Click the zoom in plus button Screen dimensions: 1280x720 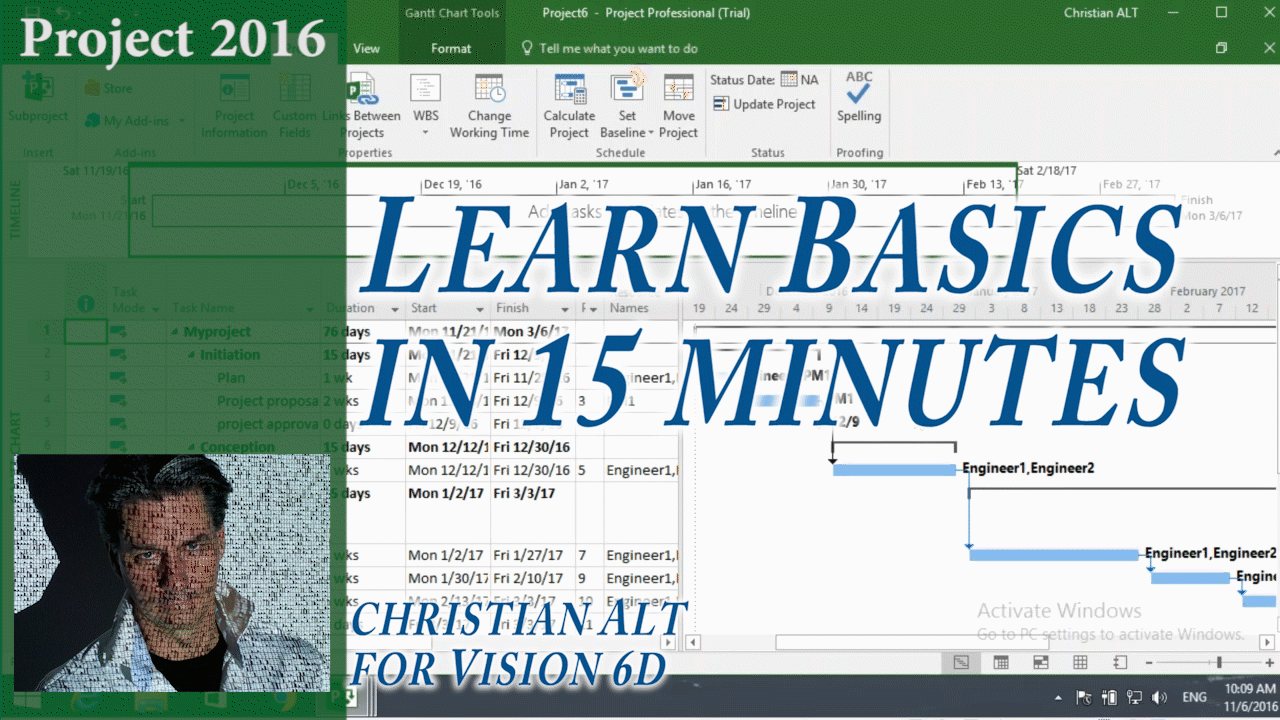pos(1270,663)
